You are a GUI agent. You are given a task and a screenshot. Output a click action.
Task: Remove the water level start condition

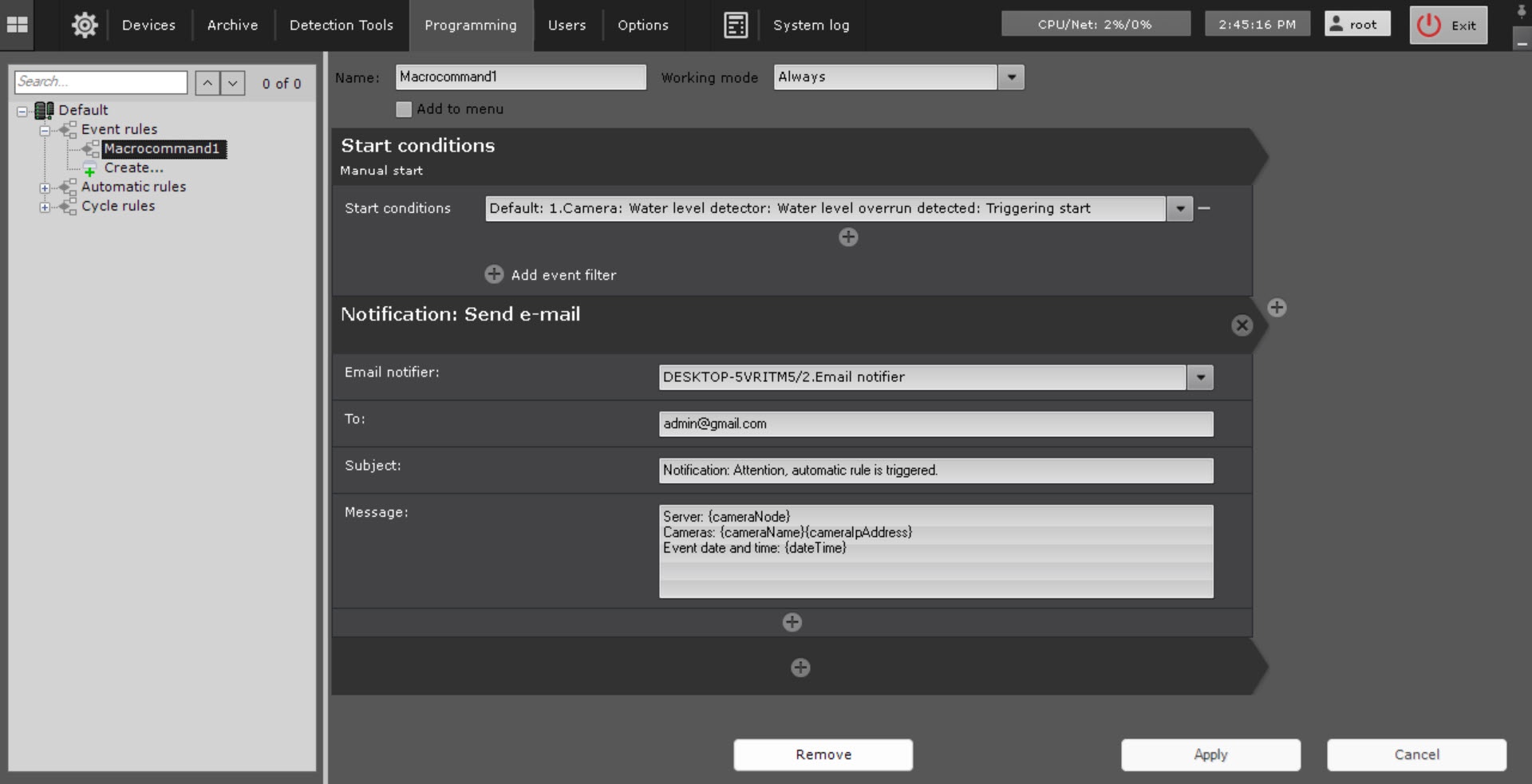click(x=1205, y=208)
